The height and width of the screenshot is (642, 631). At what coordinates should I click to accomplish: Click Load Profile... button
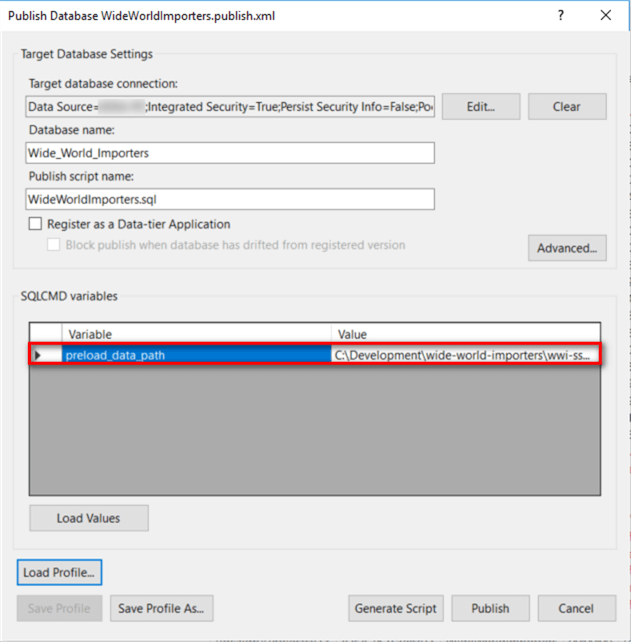tap(59, 572)
